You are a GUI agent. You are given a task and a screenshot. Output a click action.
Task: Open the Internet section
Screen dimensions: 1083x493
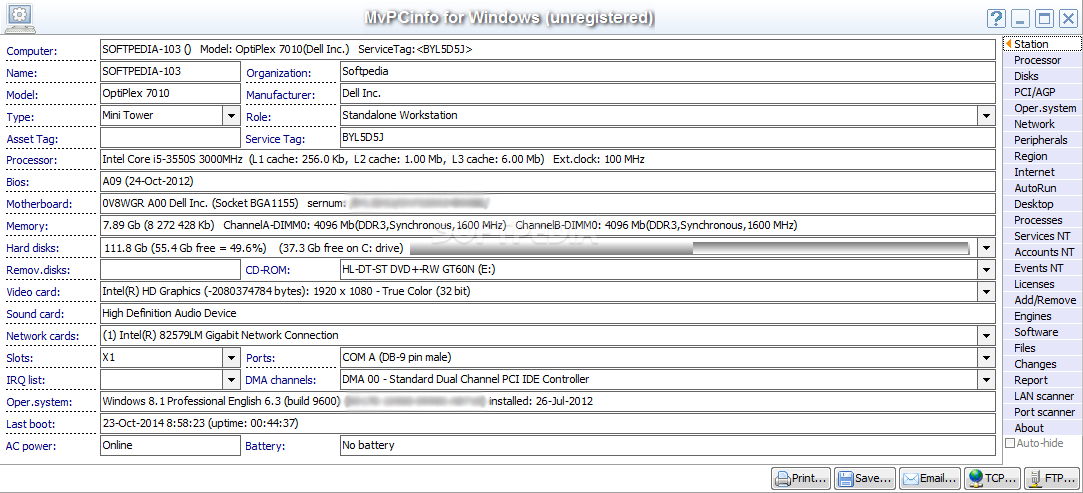tap(1042, 172)
